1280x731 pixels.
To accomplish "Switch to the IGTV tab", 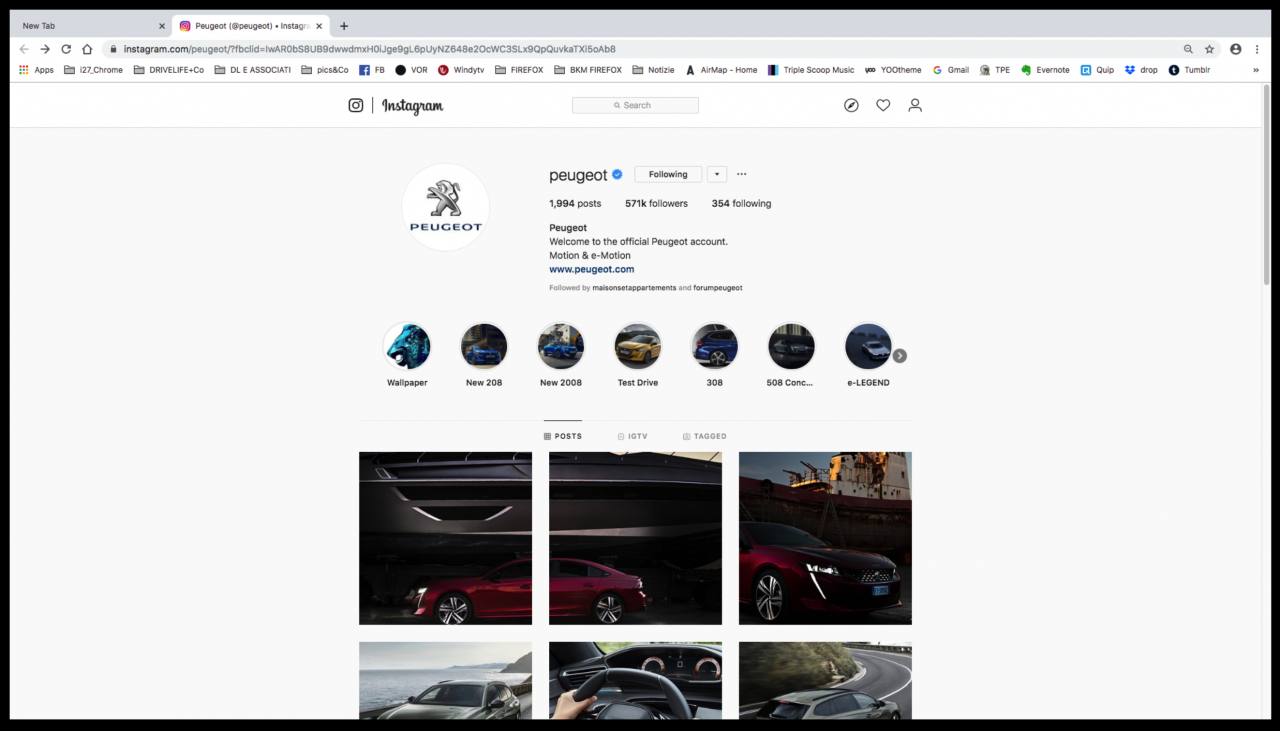I will (x=632, y=437).
